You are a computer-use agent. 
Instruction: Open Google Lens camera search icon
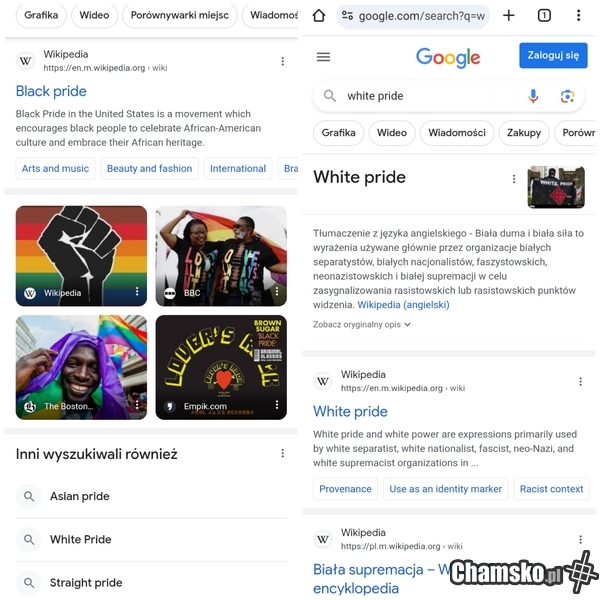pyautogui.click(x=567, y=96)
